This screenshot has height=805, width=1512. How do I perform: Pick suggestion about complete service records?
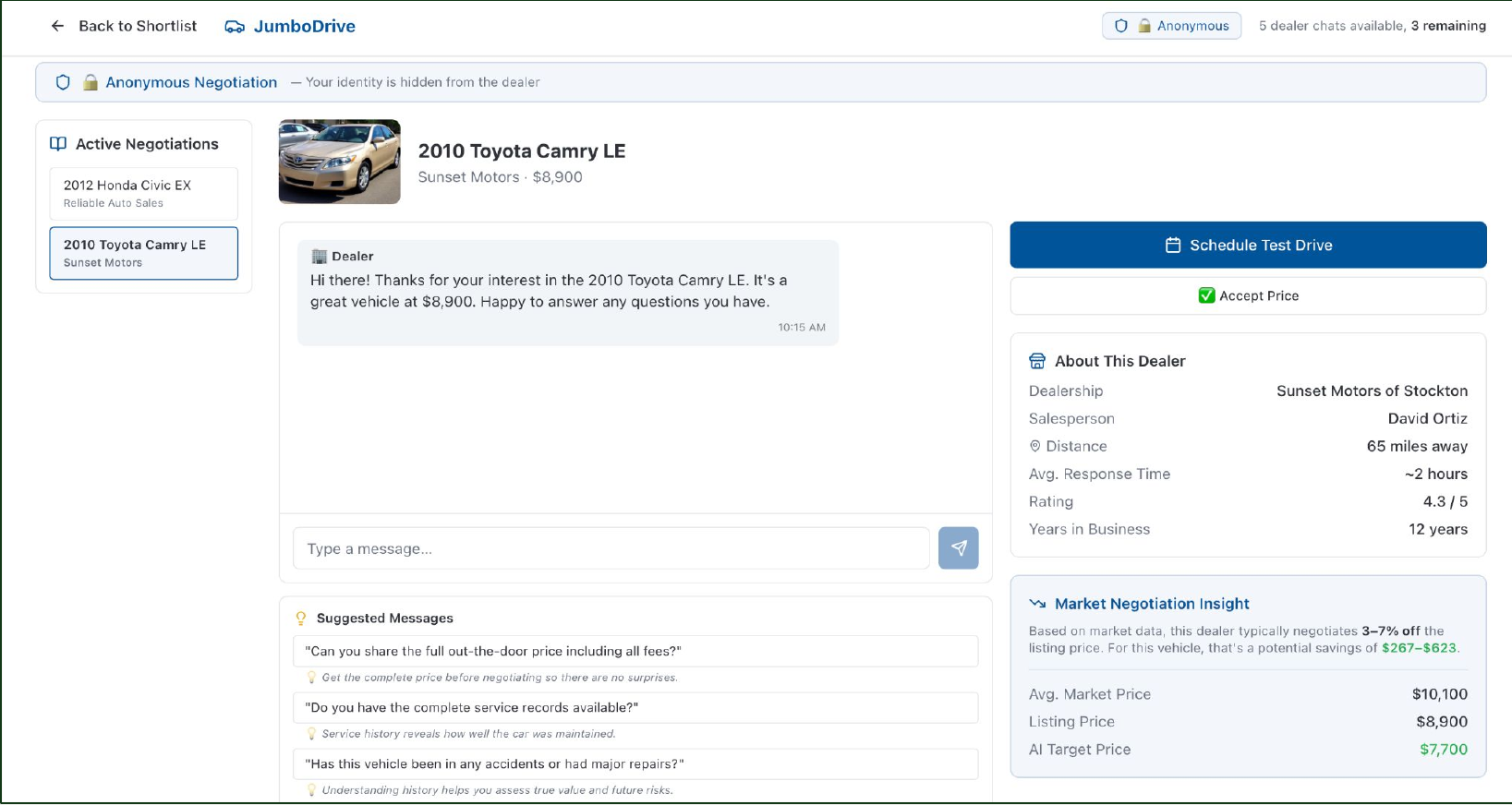[635, 707]
